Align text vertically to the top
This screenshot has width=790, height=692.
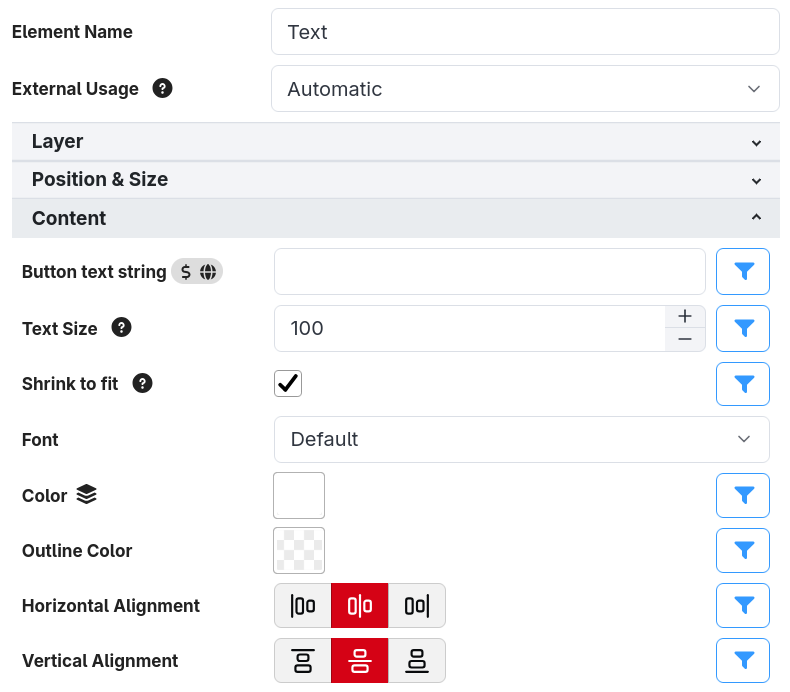[x=303, y=660]
